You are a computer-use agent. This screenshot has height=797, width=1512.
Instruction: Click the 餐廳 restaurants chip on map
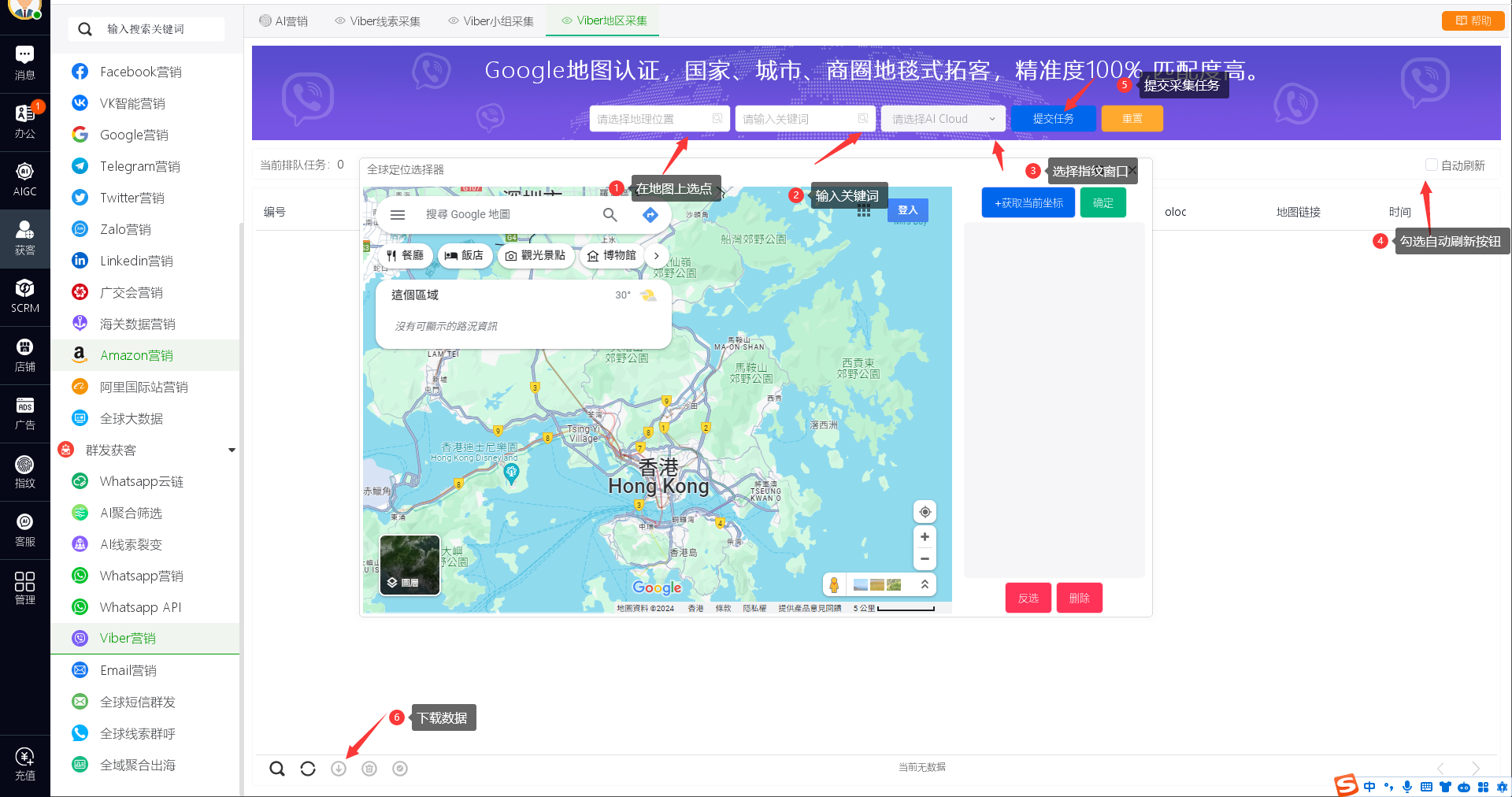406,255
